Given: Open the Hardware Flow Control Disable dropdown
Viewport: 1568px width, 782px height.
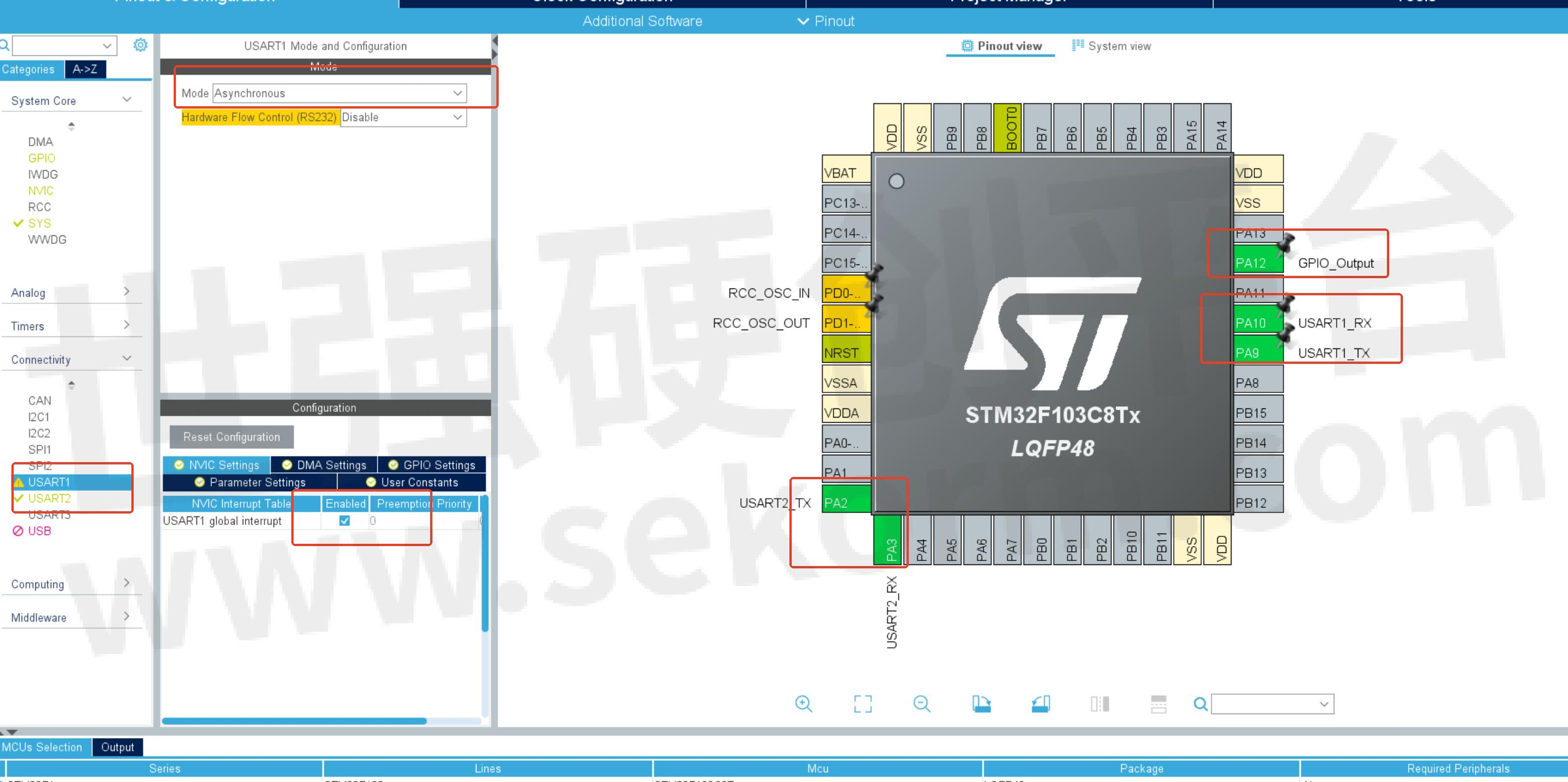Looking at the screenshot, I should tap(403, 117).
